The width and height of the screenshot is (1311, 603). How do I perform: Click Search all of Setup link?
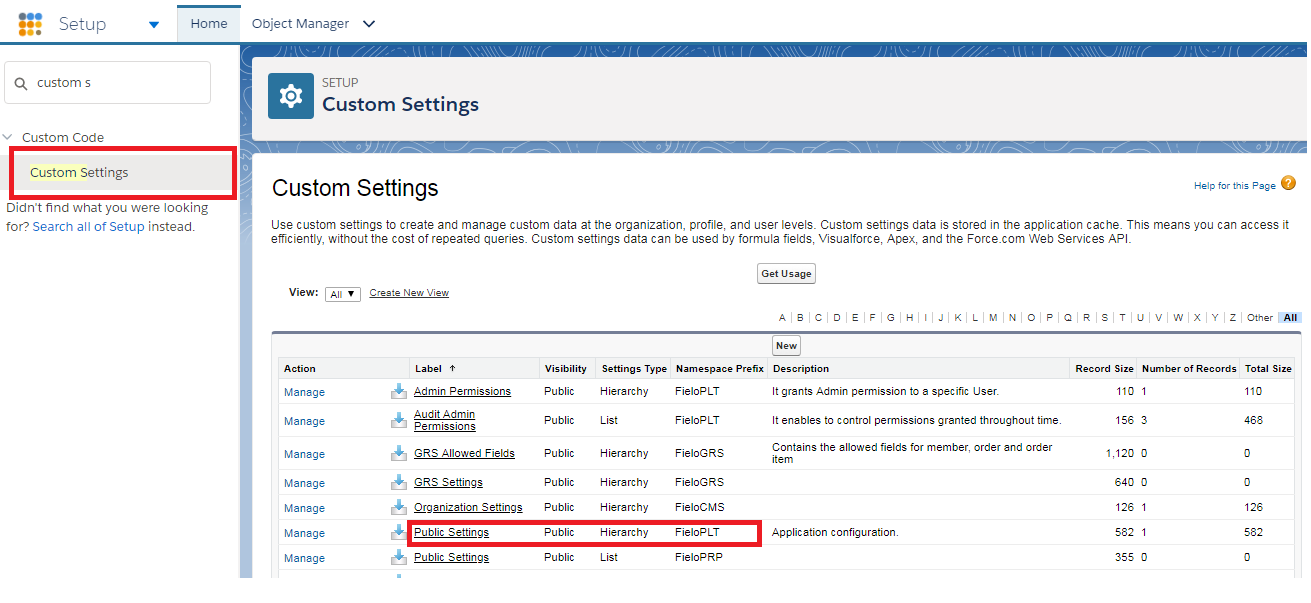[88, 227]
